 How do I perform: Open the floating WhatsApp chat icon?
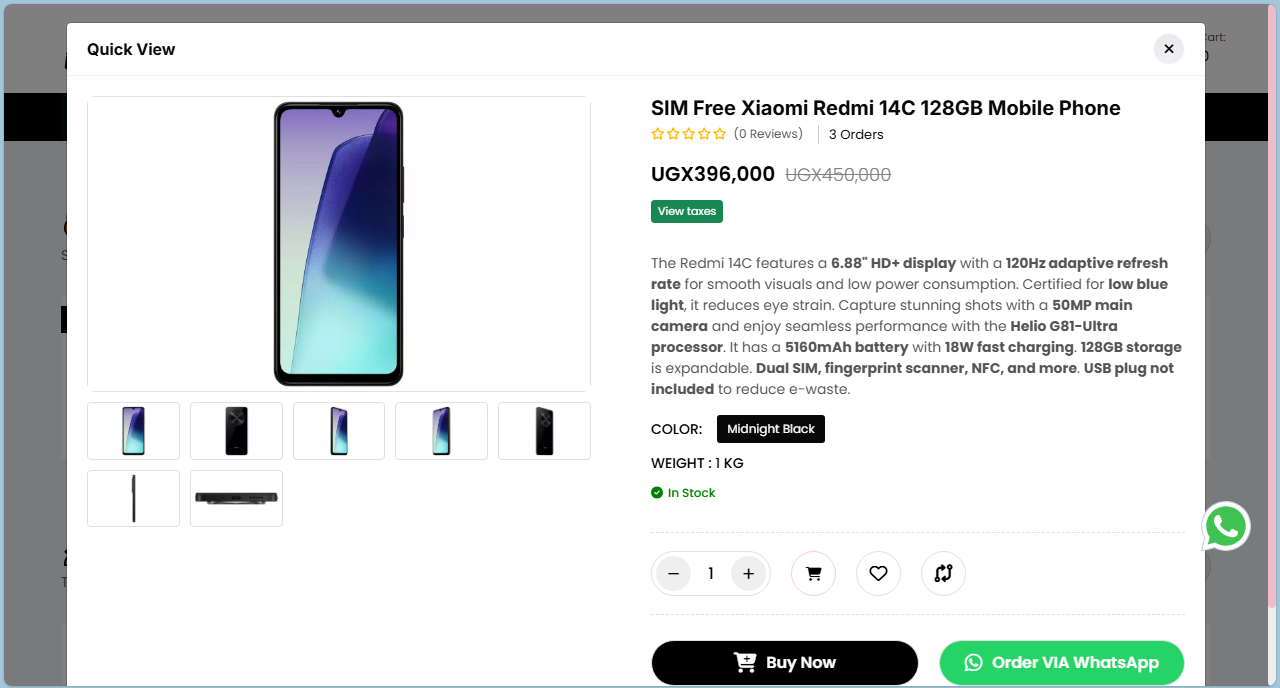pos(1226,526)
